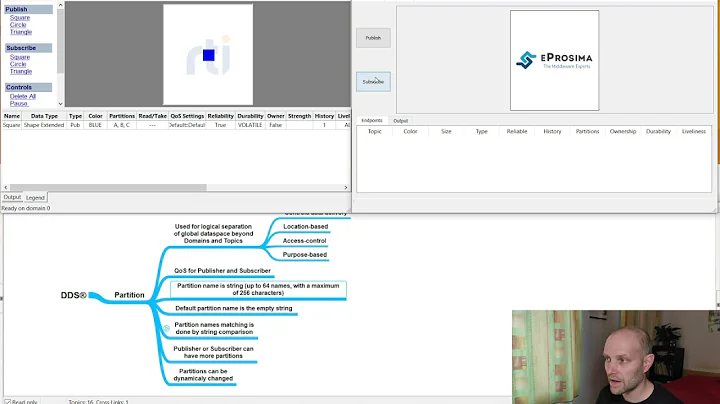Click Square link under Publish
Image resolution: width=720 pixels, height=404 pixels.
point(20,17)
